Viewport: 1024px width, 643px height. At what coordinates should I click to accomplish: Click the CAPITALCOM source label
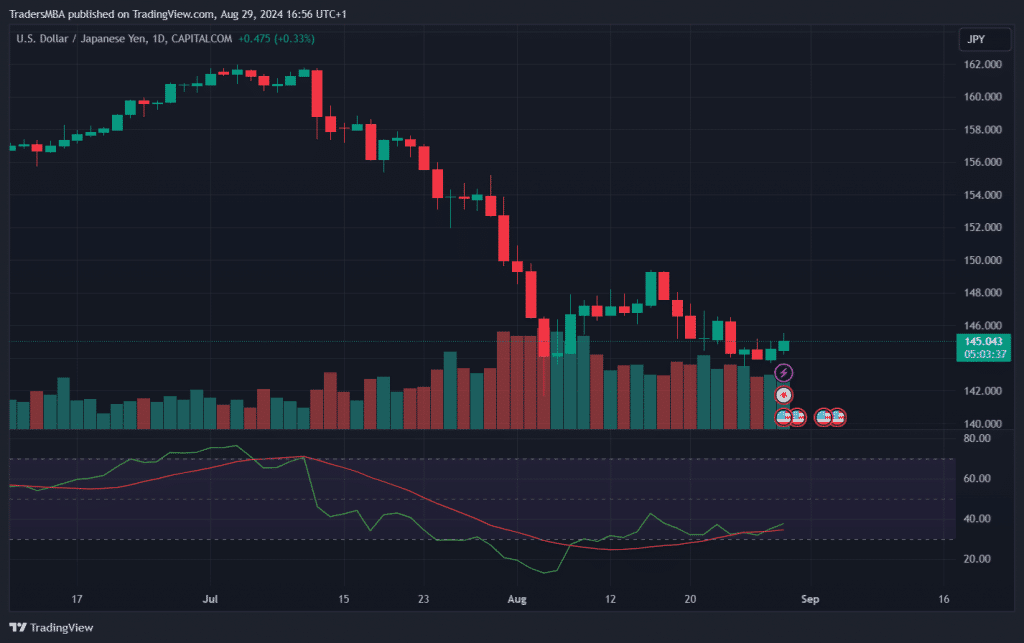click(200, 39)
